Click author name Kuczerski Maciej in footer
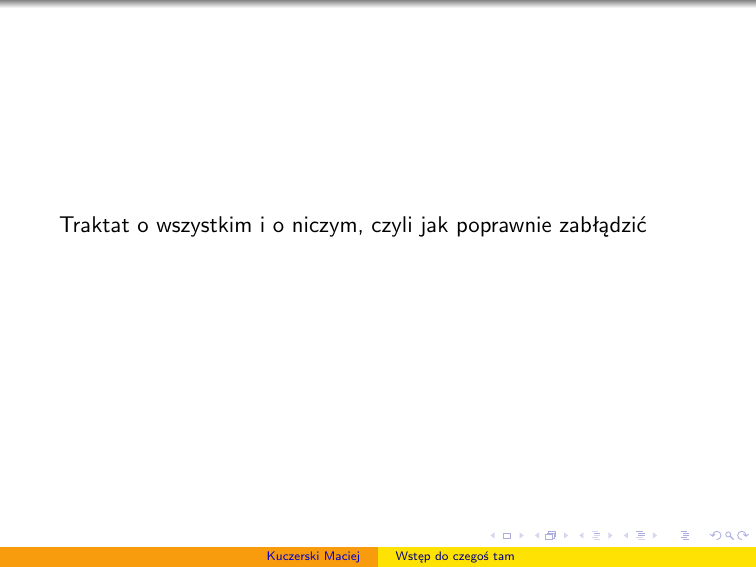Screen dimensions: 756x567 pos(312,556)
